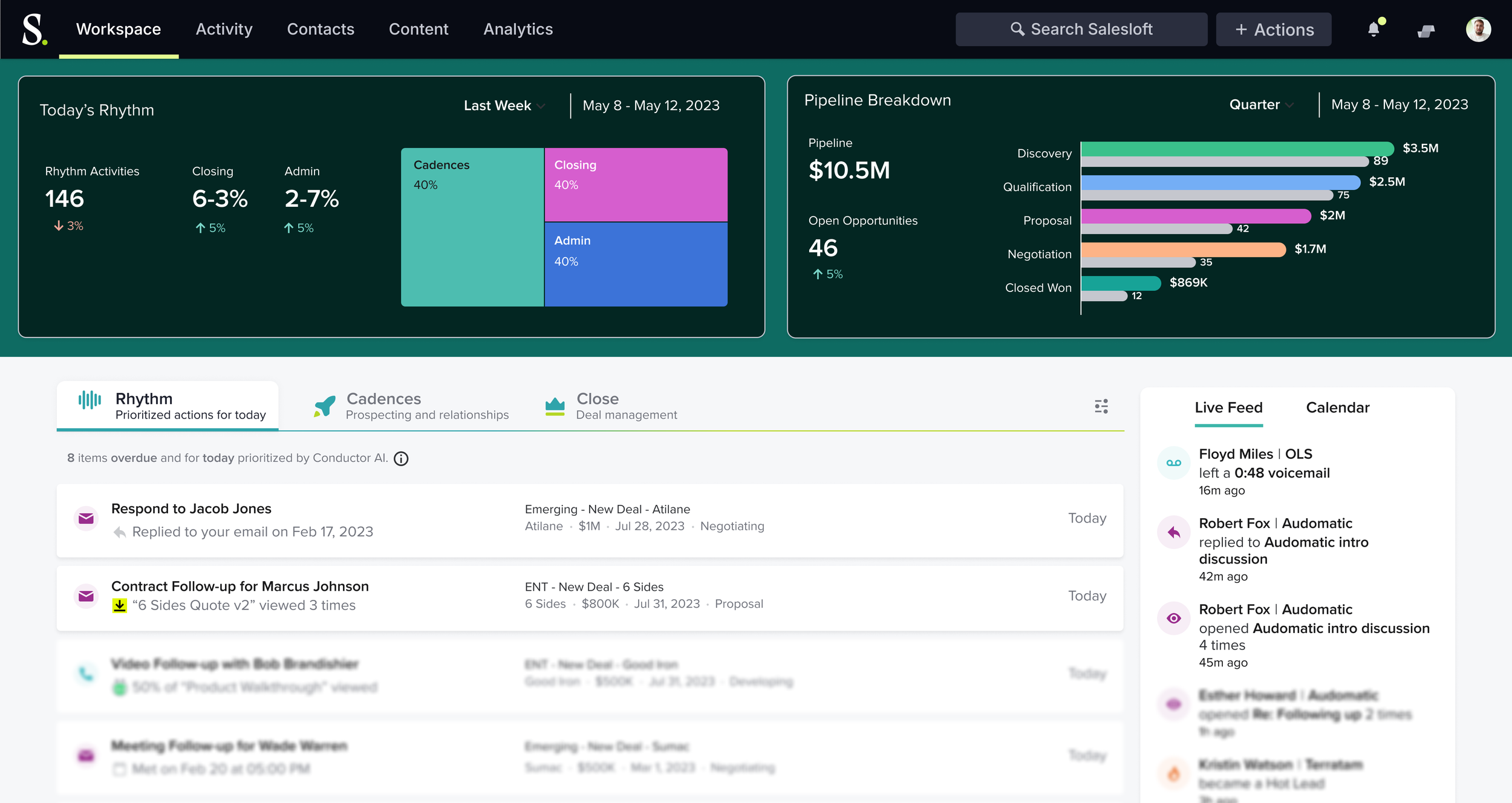Click the Conductor AI info icon
This screenshot has height=803, width=1512.
[x=400, y=458]
